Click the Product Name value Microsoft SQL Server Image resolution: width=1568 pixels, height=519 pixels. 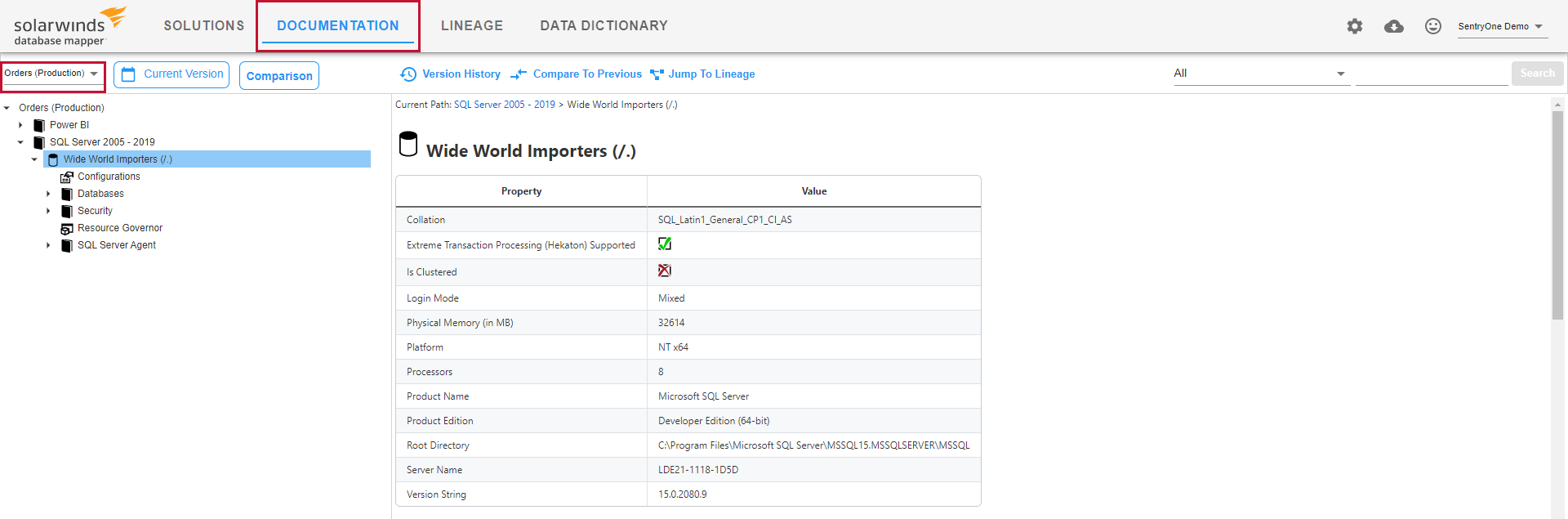click(x=703, y=396)
